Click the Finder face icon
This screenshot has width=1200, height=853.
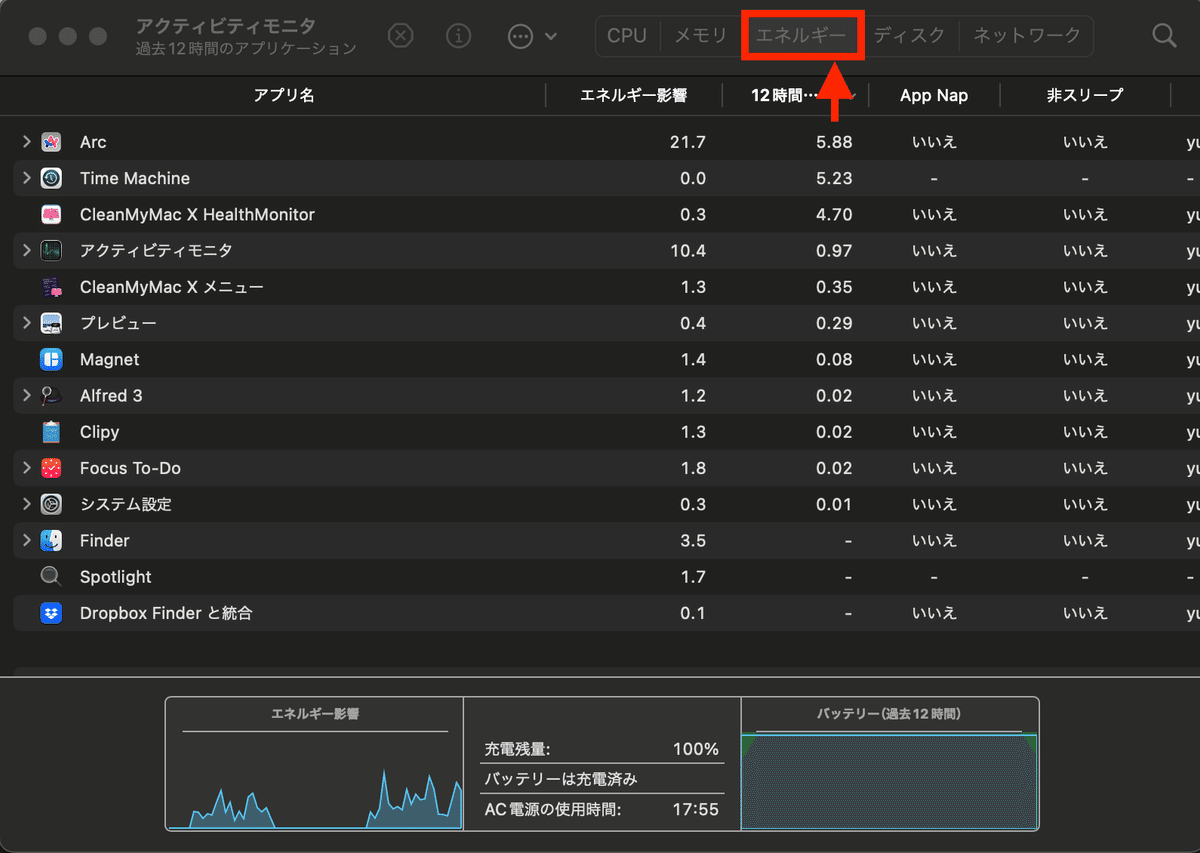[52, 540]
